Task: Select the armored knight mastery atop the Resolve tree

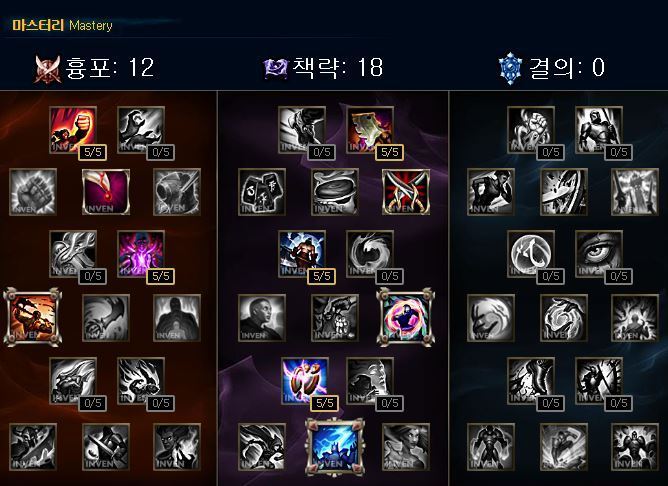Action: pyautogui.click(x=599, y=129)
